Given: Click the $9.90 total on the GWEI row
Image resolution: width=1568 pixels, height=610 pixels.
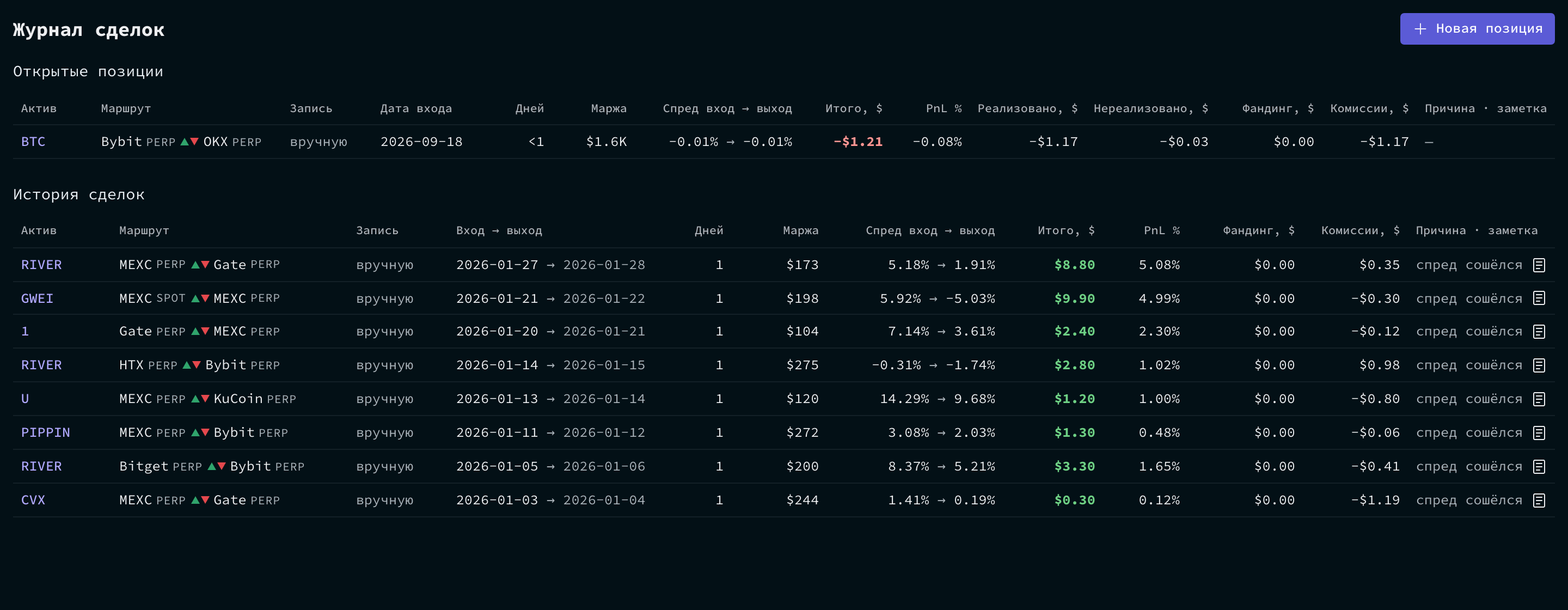Looking at the screenshot, I should (1074, 298).
